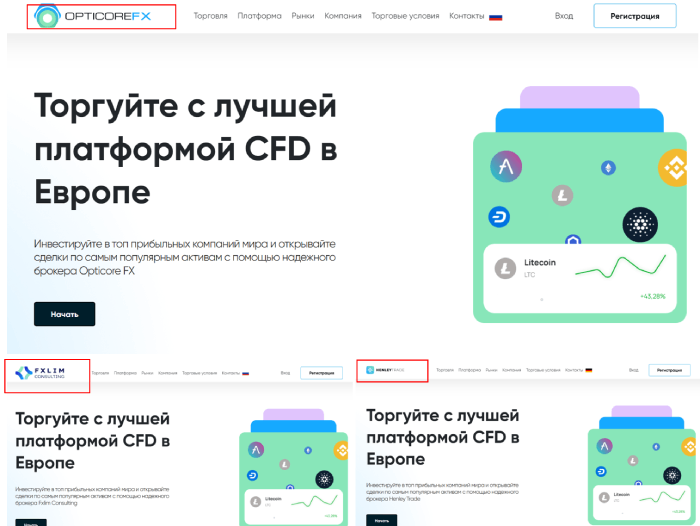Click the Henley Trade logo
Image resolution: width=700 pixels, height=526 pixels.
tap(386, 370)
